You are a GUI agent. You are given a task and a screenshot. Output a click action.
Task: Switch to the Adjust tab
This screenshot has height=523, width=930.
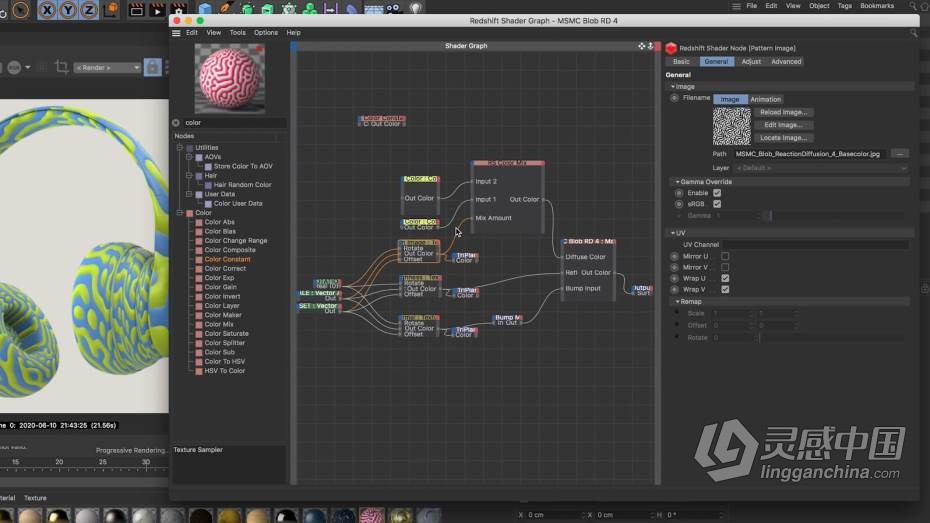tap(751, 62)
